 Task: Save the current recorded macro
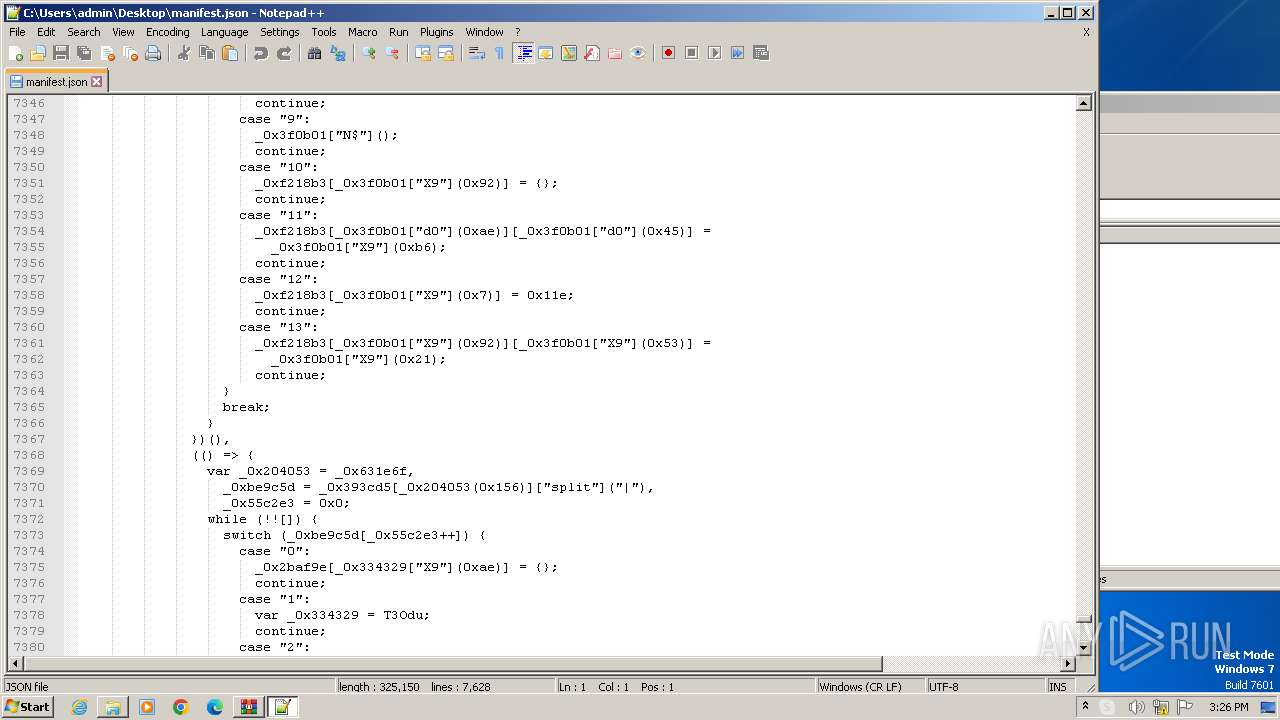tap(761, 53)
